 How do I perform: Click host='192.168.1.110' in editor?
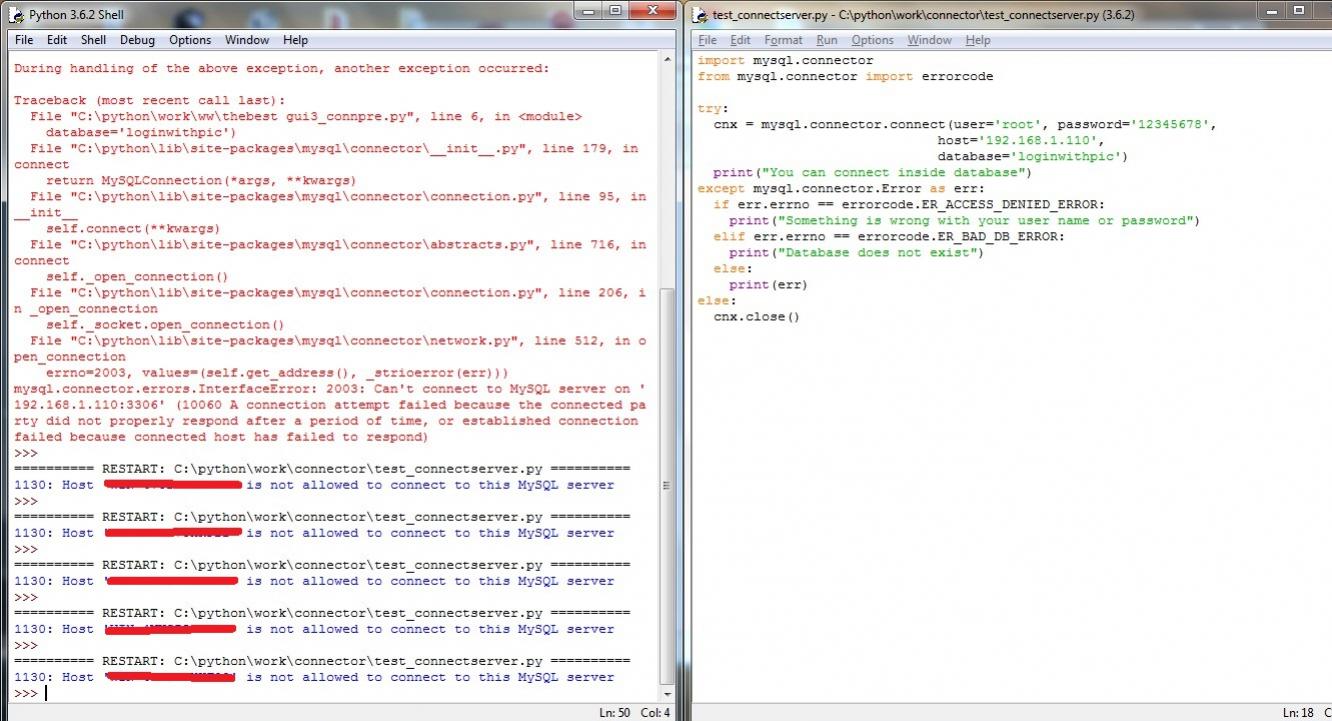pyautogui.click(x=1019, y=141)
